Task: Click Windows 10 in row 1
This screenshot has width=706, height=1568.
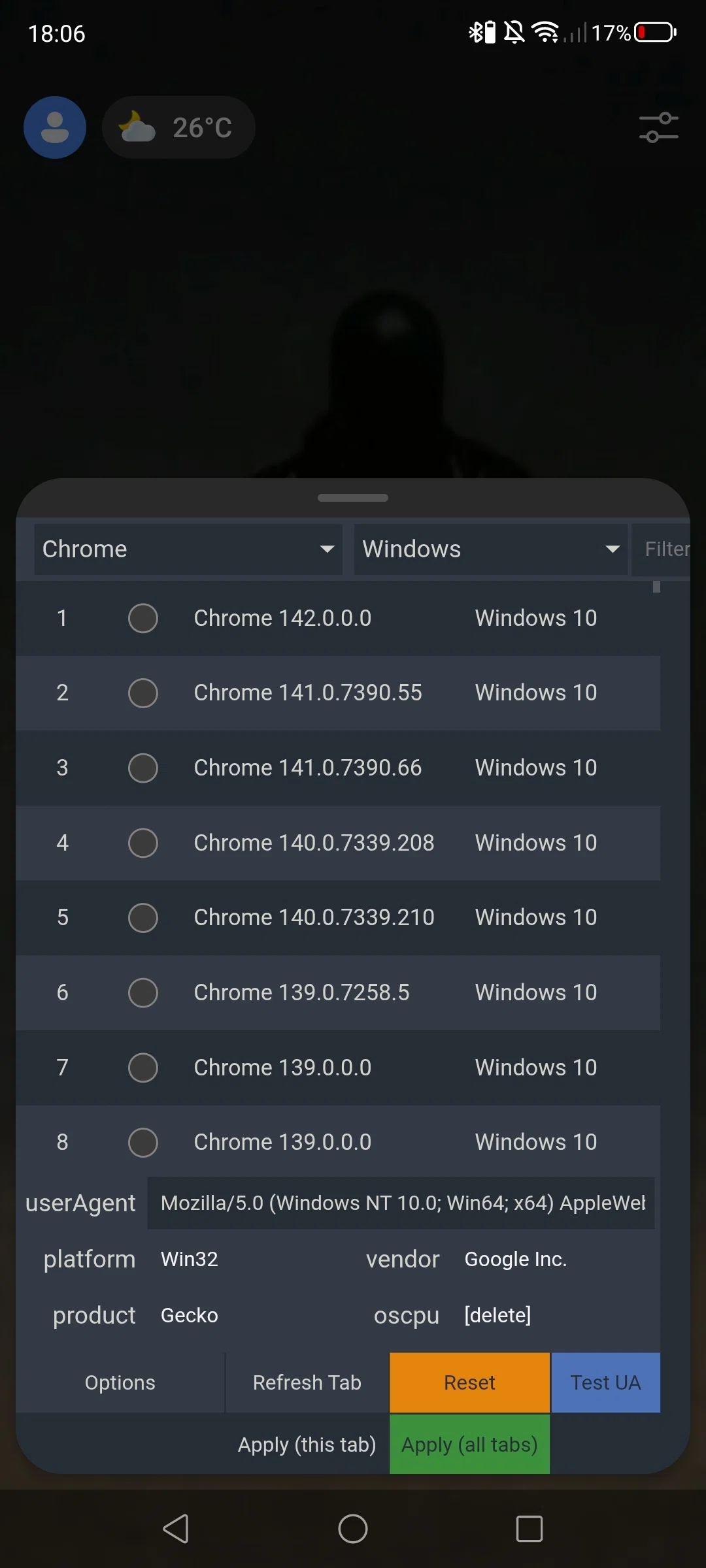Action: pos(536,618)
